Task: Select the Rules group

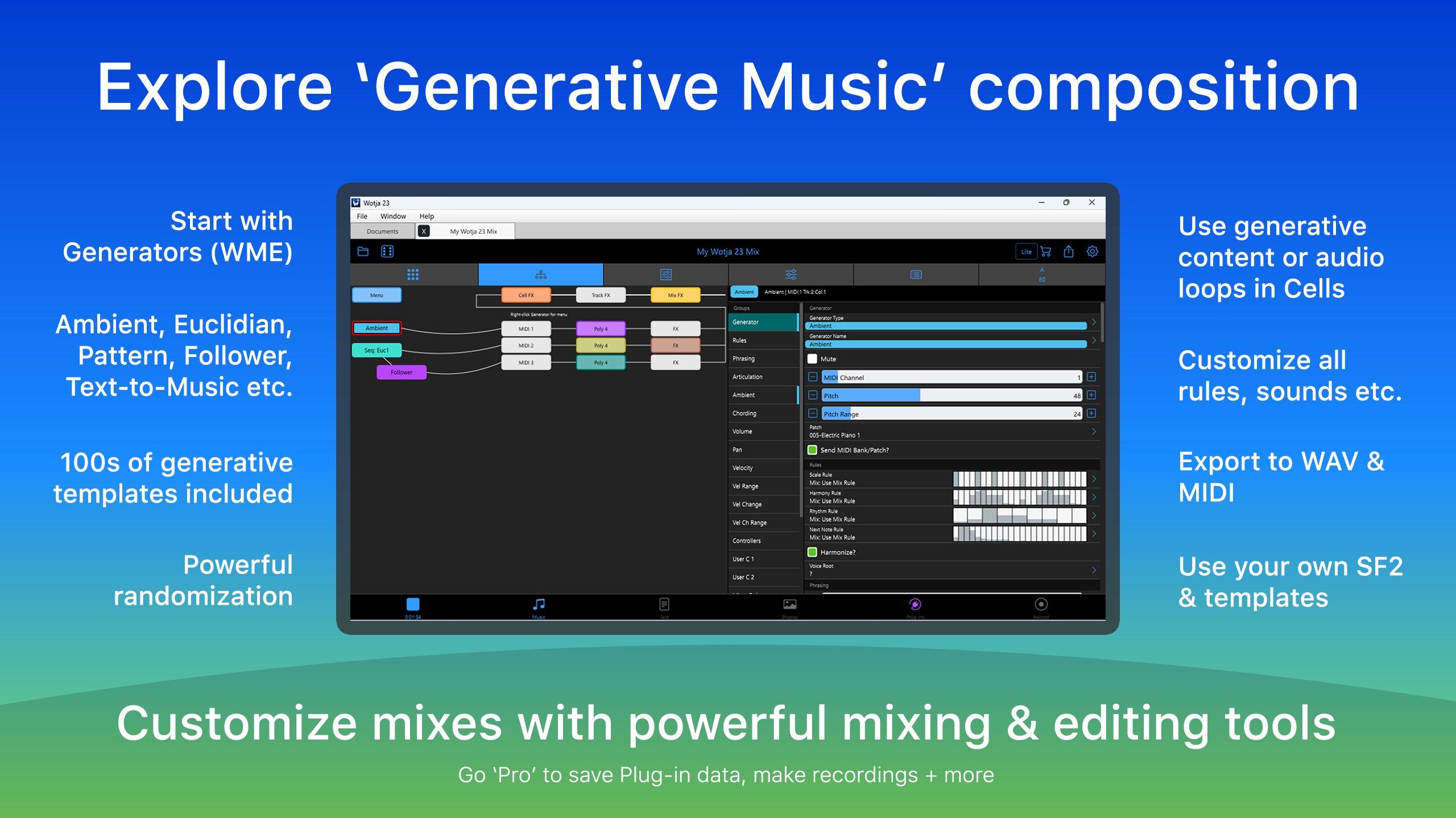Action: (764, 341)
